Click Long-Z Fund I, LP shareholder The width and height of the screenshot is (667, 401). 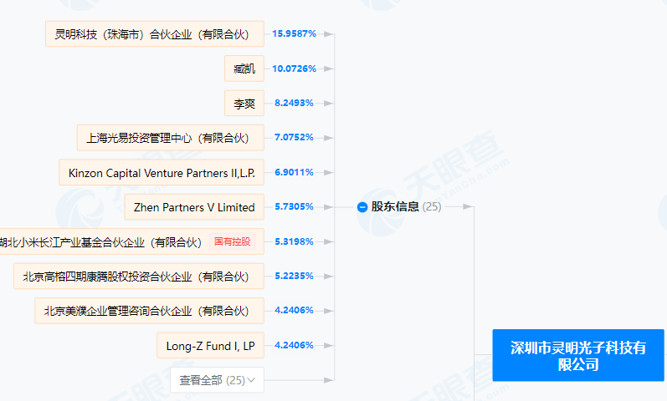tap(211, 345)
